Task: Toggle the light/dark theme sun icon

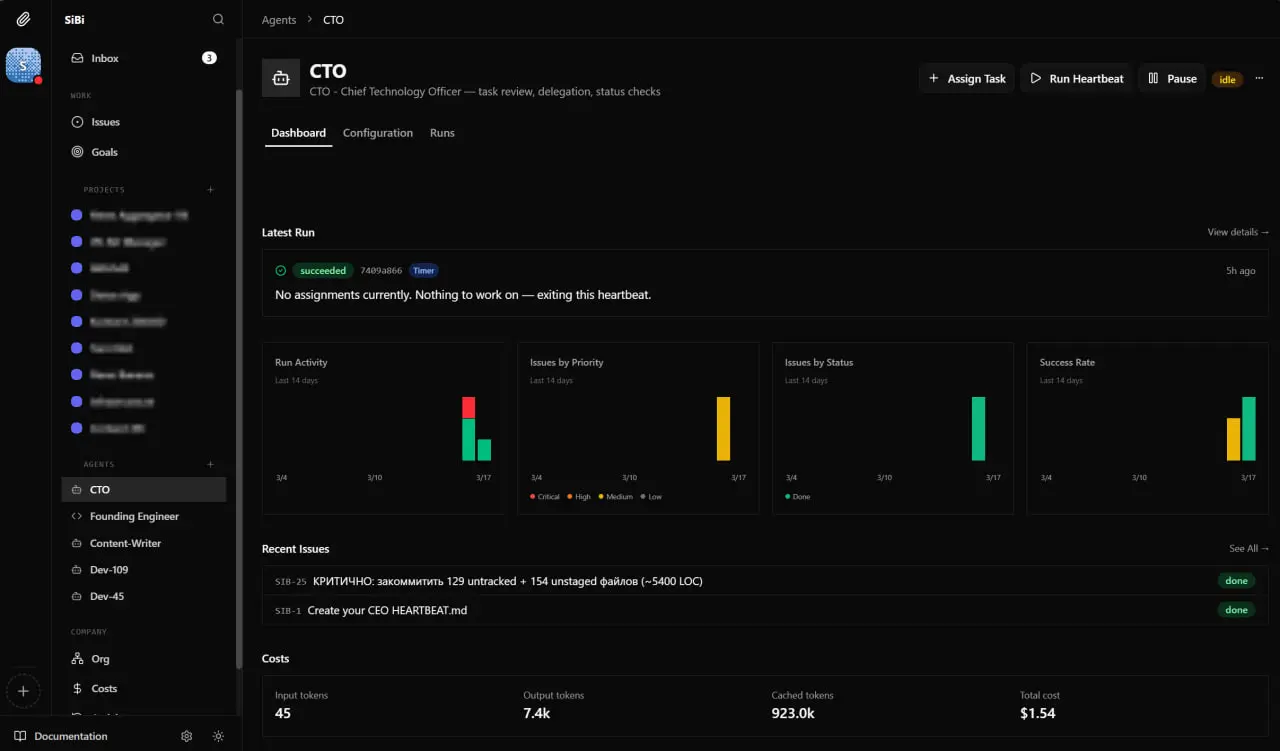Action: (218, 736)
